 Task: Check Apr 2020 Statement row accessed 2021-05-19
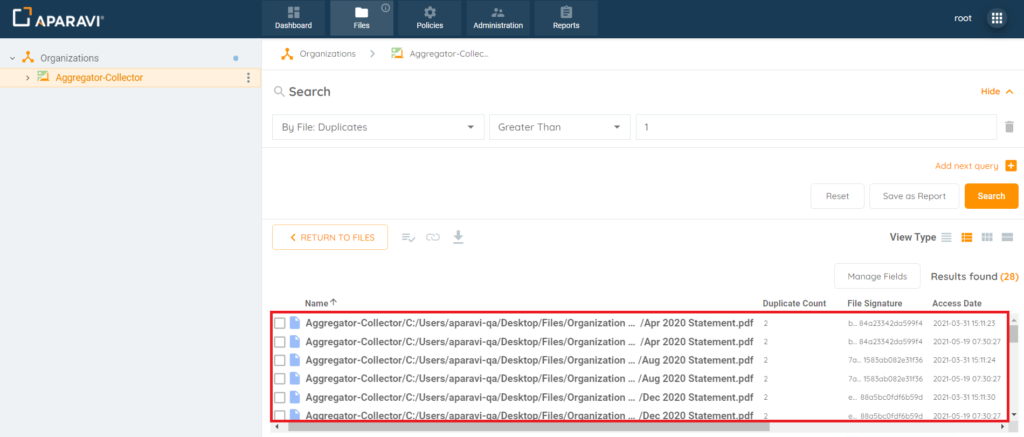pos(280,342)
